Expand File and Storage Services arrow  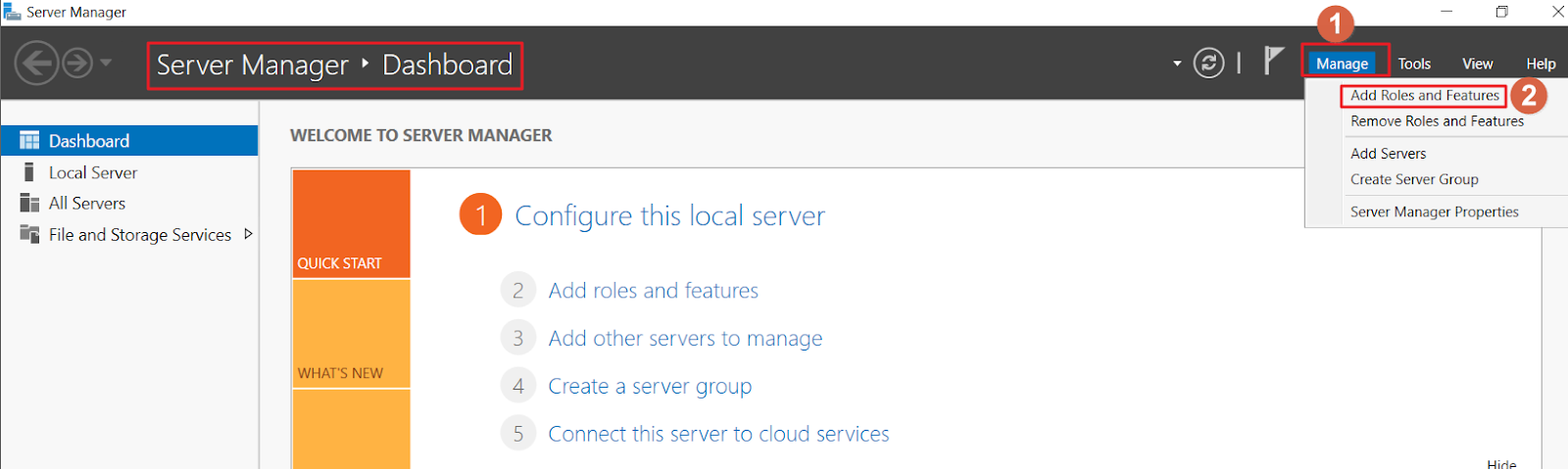tap(248, 234)
